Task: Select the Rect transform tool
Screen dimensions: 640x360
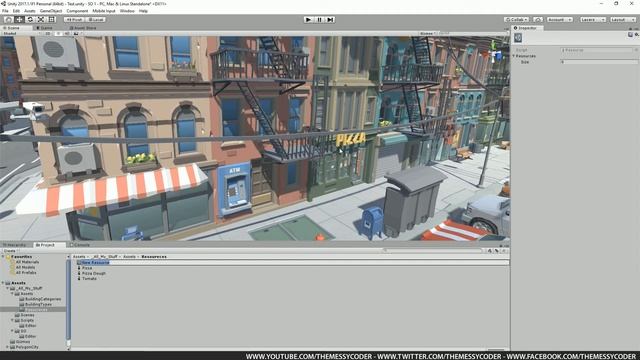Action: [52, 19]
